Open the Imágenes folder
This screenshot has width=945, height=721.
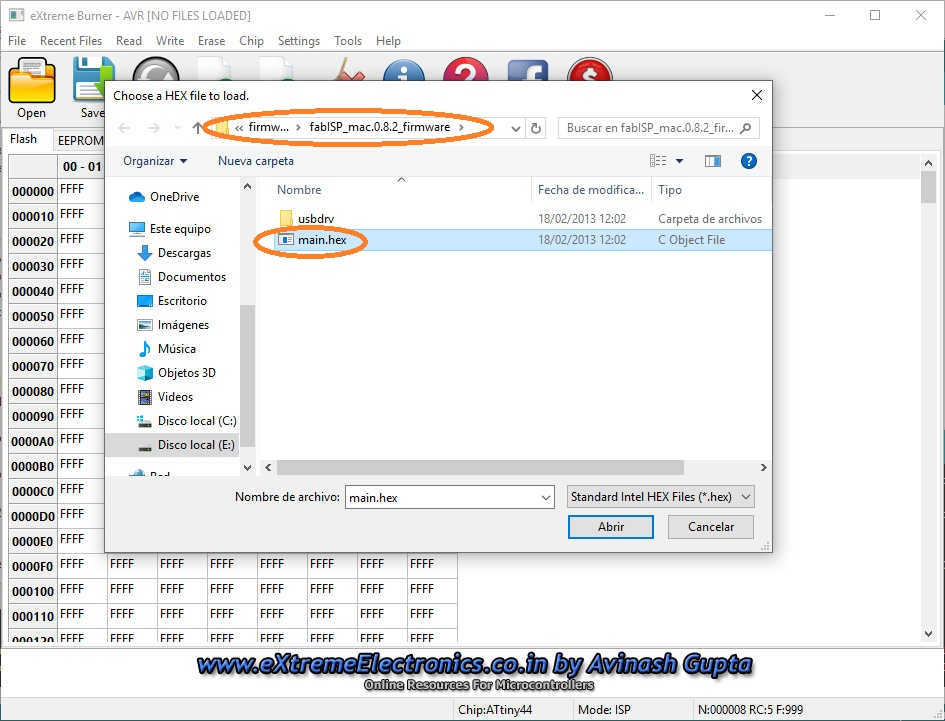[x=174, y=325]
